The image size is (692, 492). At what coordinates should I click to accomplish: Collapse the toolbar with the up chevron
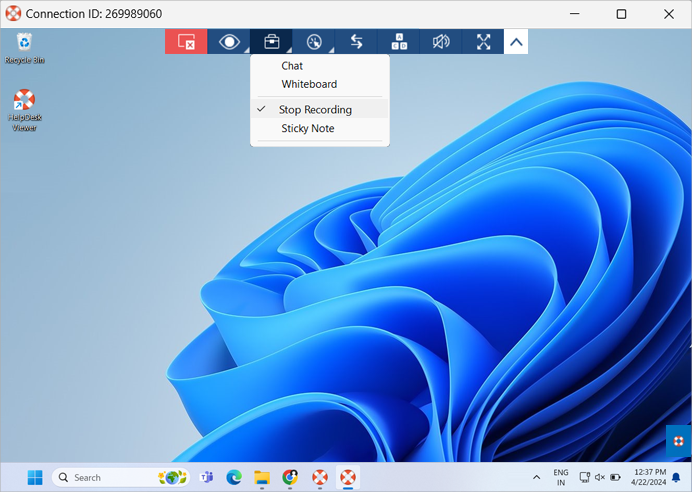point(516,41)
